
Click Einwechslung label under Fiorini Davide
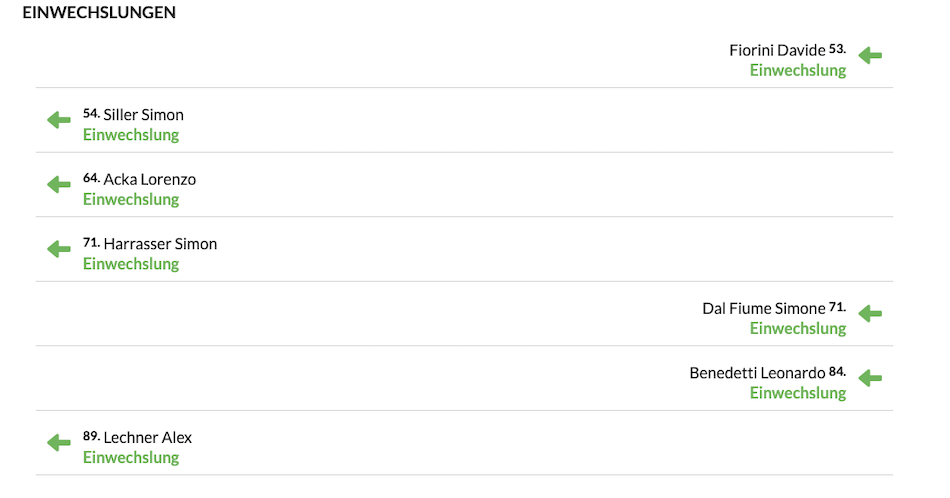pyautogui.click(x=798, y=70)
